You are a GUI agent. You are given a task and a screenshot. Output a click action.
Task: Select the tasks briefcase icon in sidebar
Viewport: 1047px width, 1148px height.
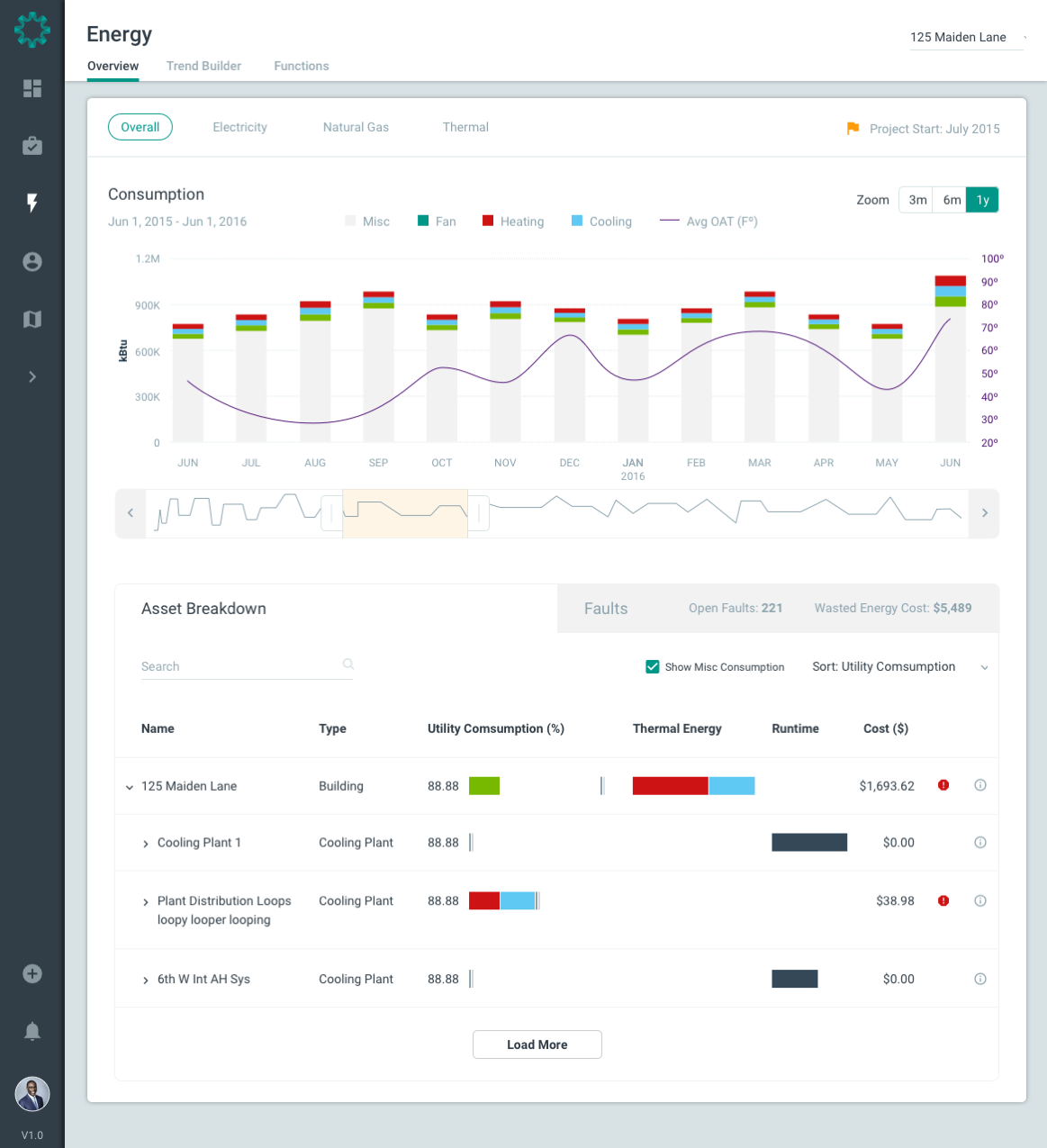pyautogui.click(x=32, y=146)
